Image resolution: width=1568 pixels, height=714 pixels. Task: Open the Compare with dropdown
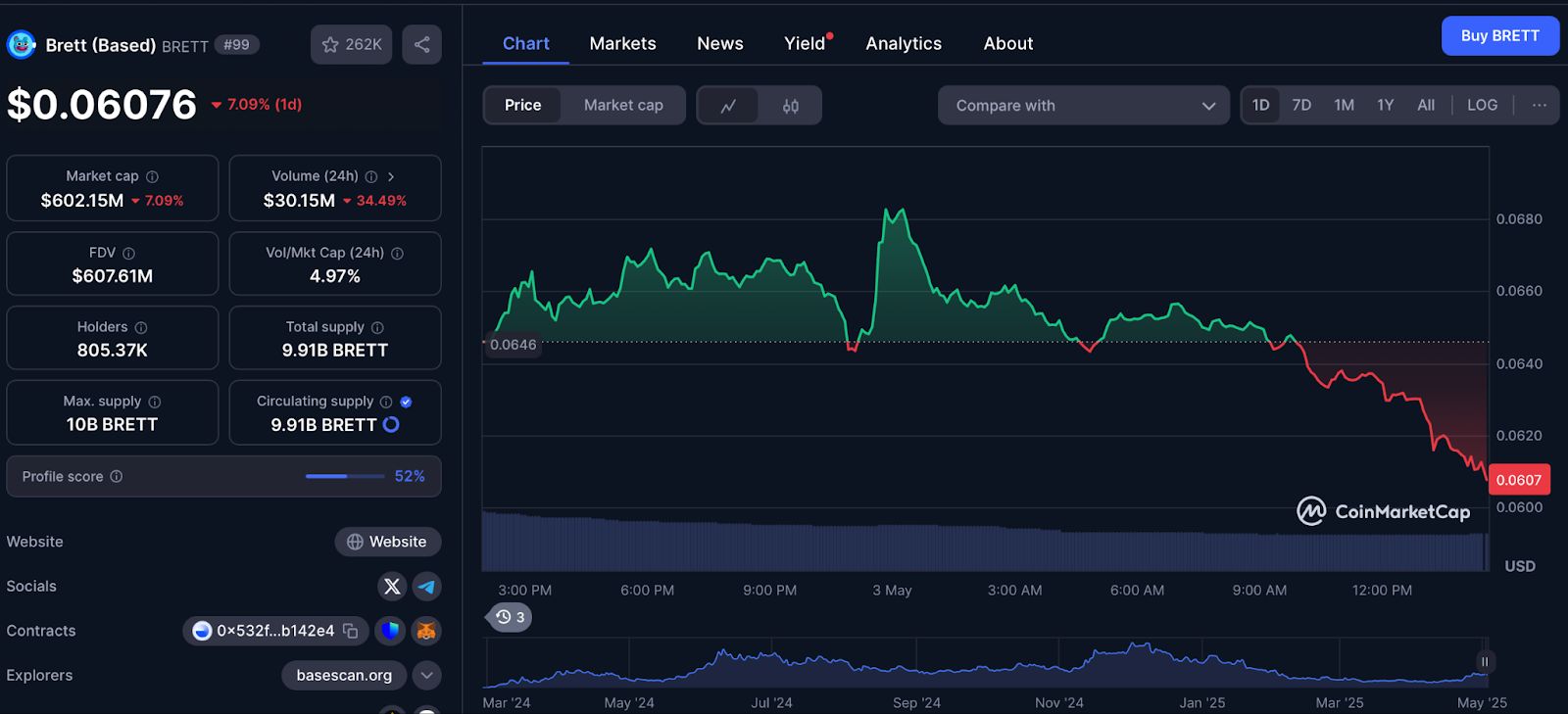click(x=1083, y=106)
